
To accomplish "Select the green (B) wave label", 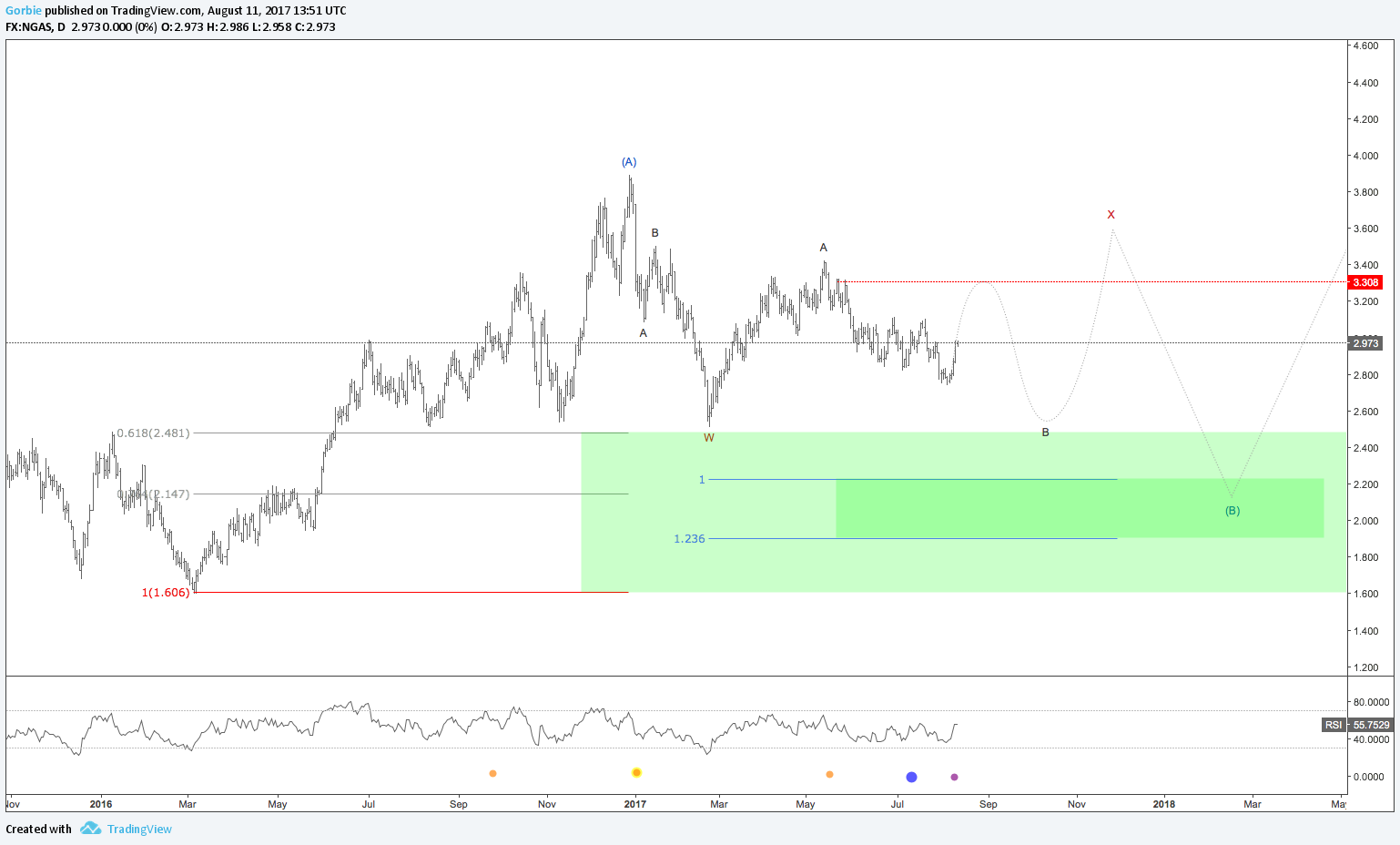I will pyautogui.click(x=1233, y=511).
